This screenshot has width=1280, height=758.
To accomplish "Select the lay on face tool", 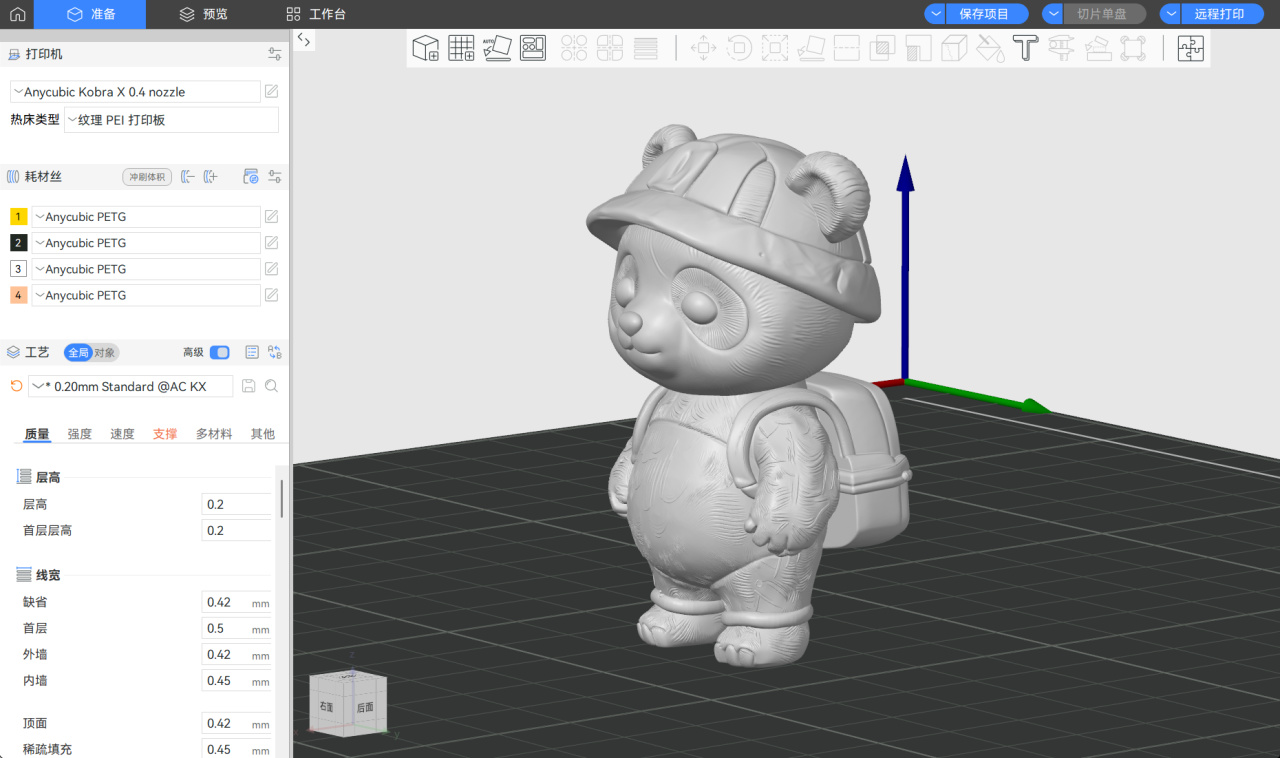I will pyautogui.click(x=811, y=48).
